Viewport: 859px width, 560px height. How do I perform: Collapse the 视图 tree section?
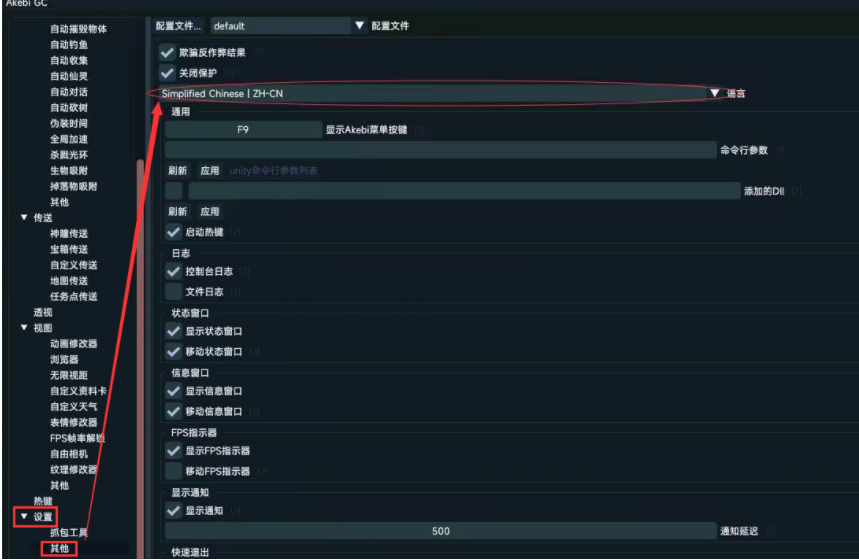[x=24, y=328]
